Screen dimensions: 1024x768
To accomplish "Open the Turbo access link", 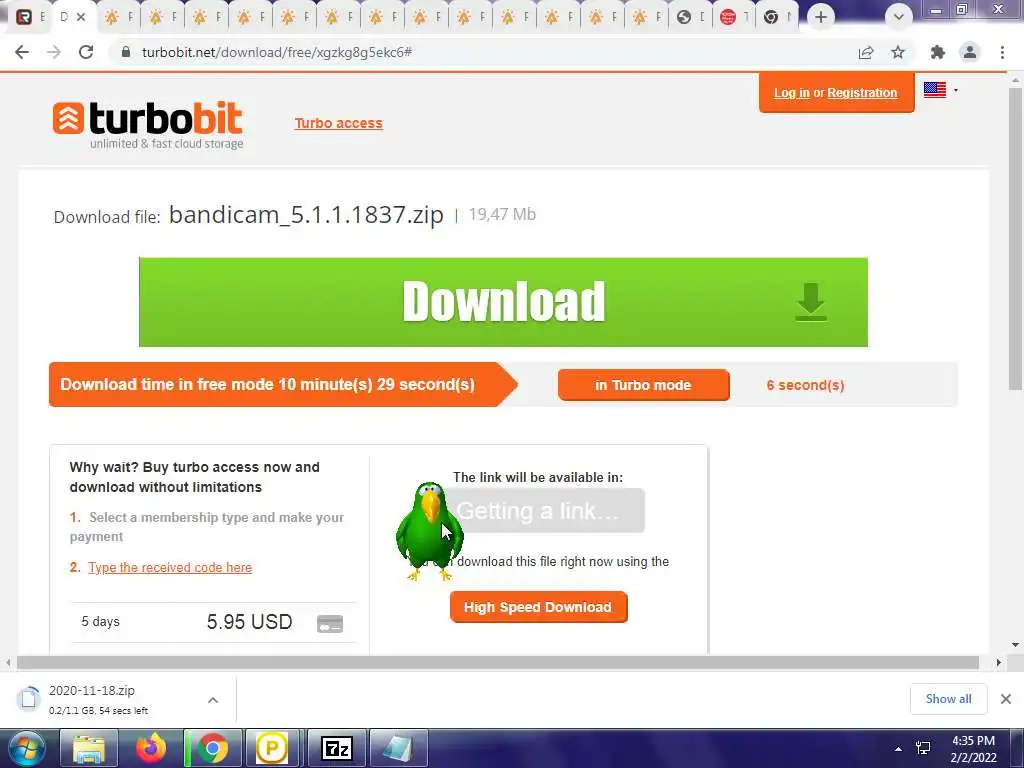I will click(x=338, y=123).
